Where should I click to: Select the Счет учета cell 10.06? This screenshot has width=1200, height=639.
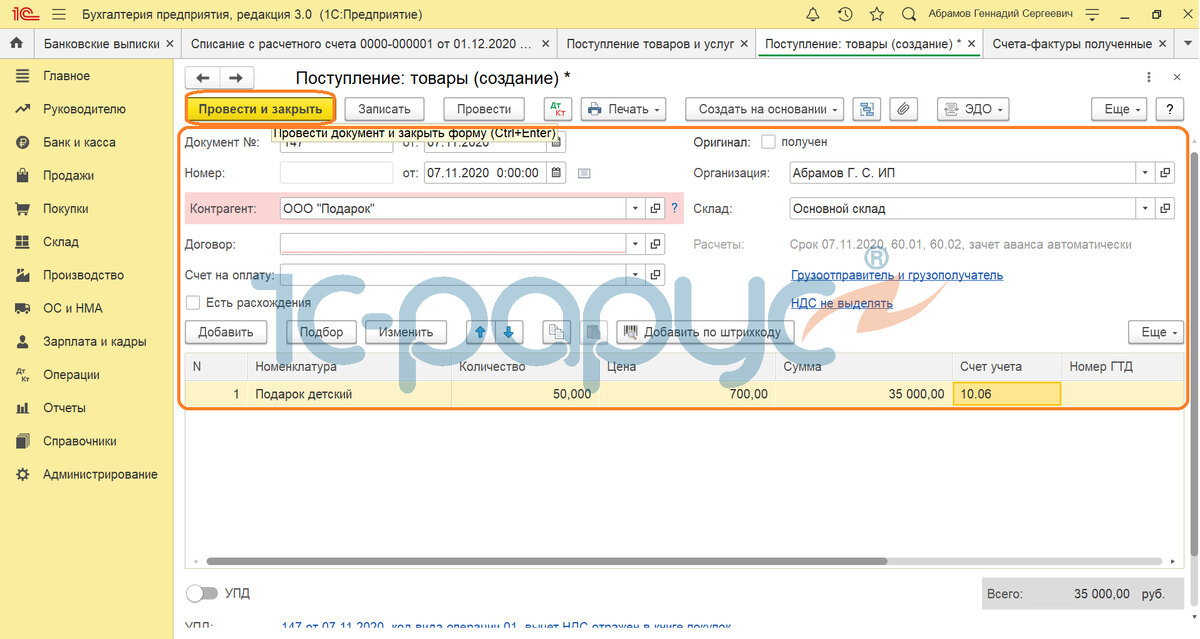(1007, 394)
